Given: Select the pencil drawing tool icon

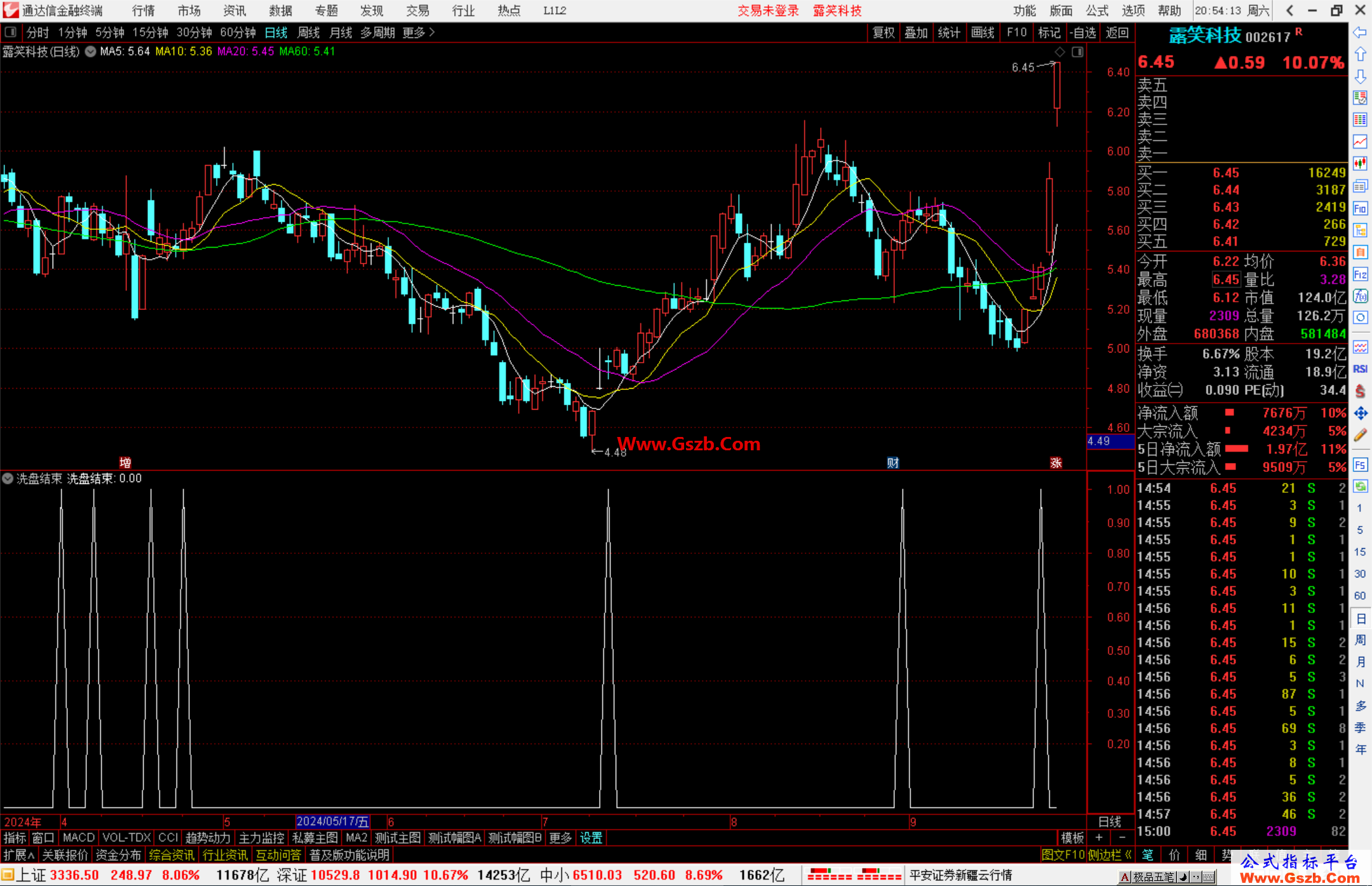Looking at the screenshot, I should click(1360, 436).
